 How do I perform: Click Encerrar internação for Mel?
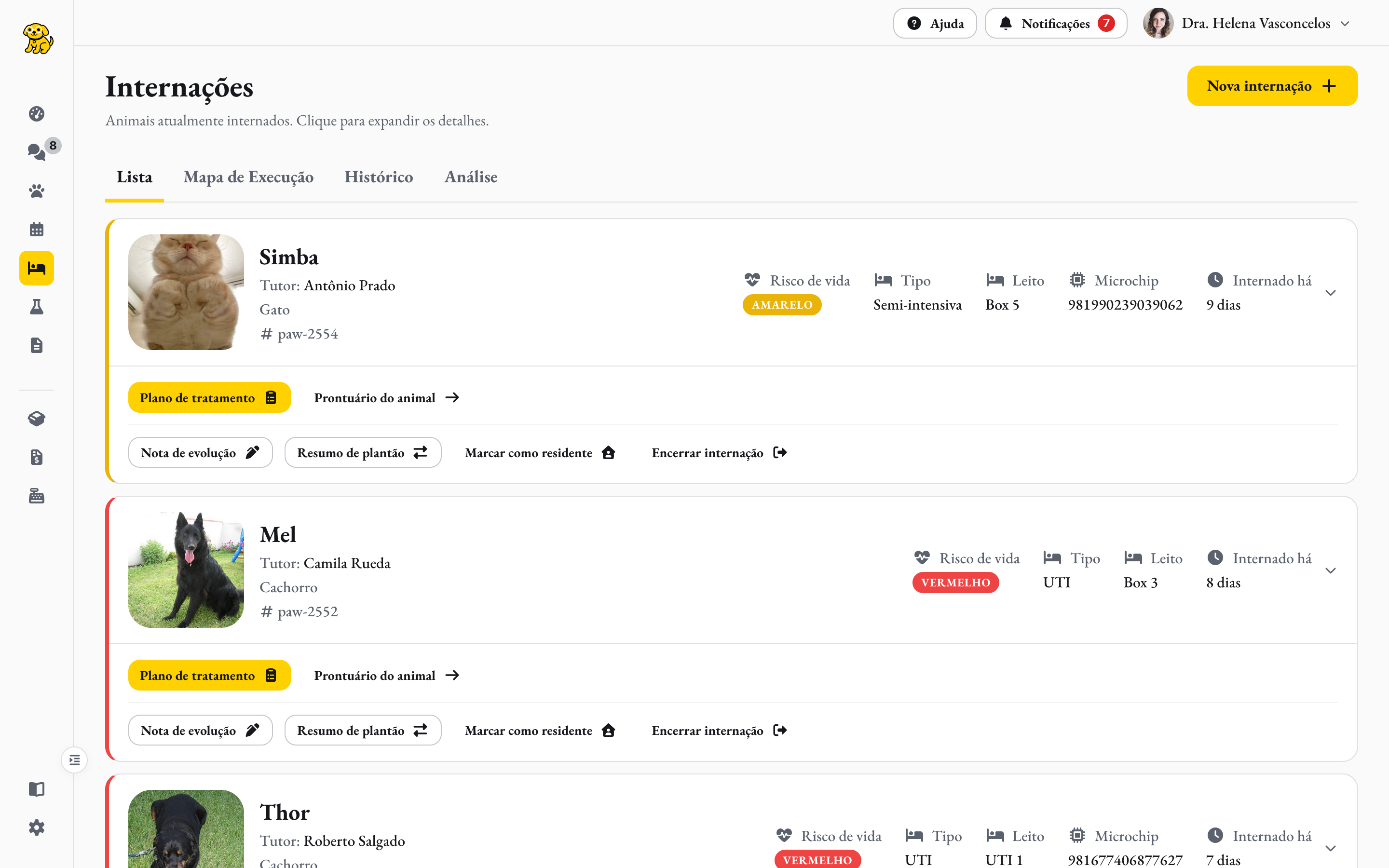(719, 731)
